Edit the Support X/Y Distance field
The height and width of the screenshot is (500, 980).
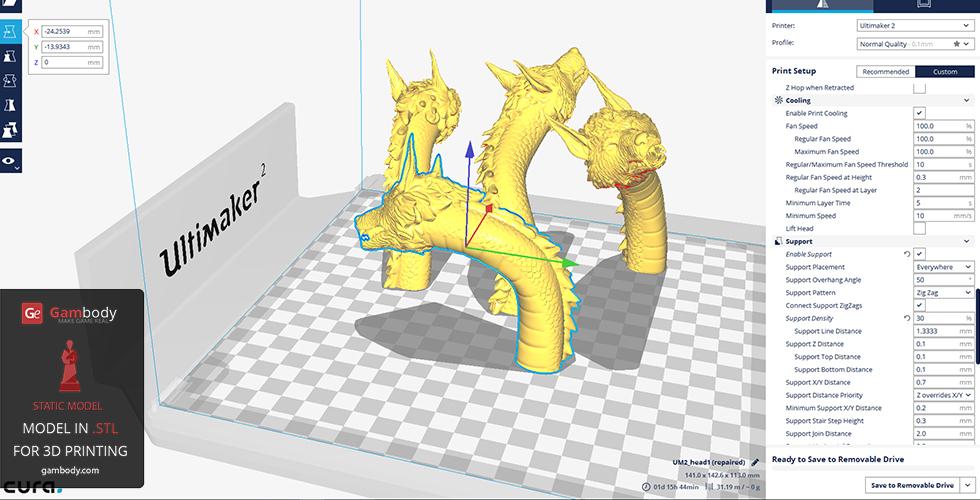click(x=943, y=382)
